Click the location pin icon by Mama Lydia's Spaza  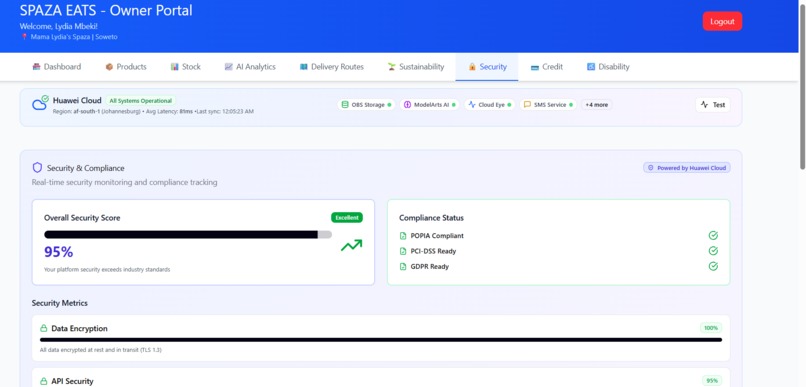pos(24,37)
